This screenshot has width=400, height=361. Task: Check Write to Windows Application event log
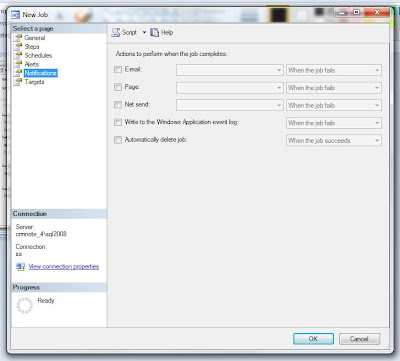click(118, 122)
